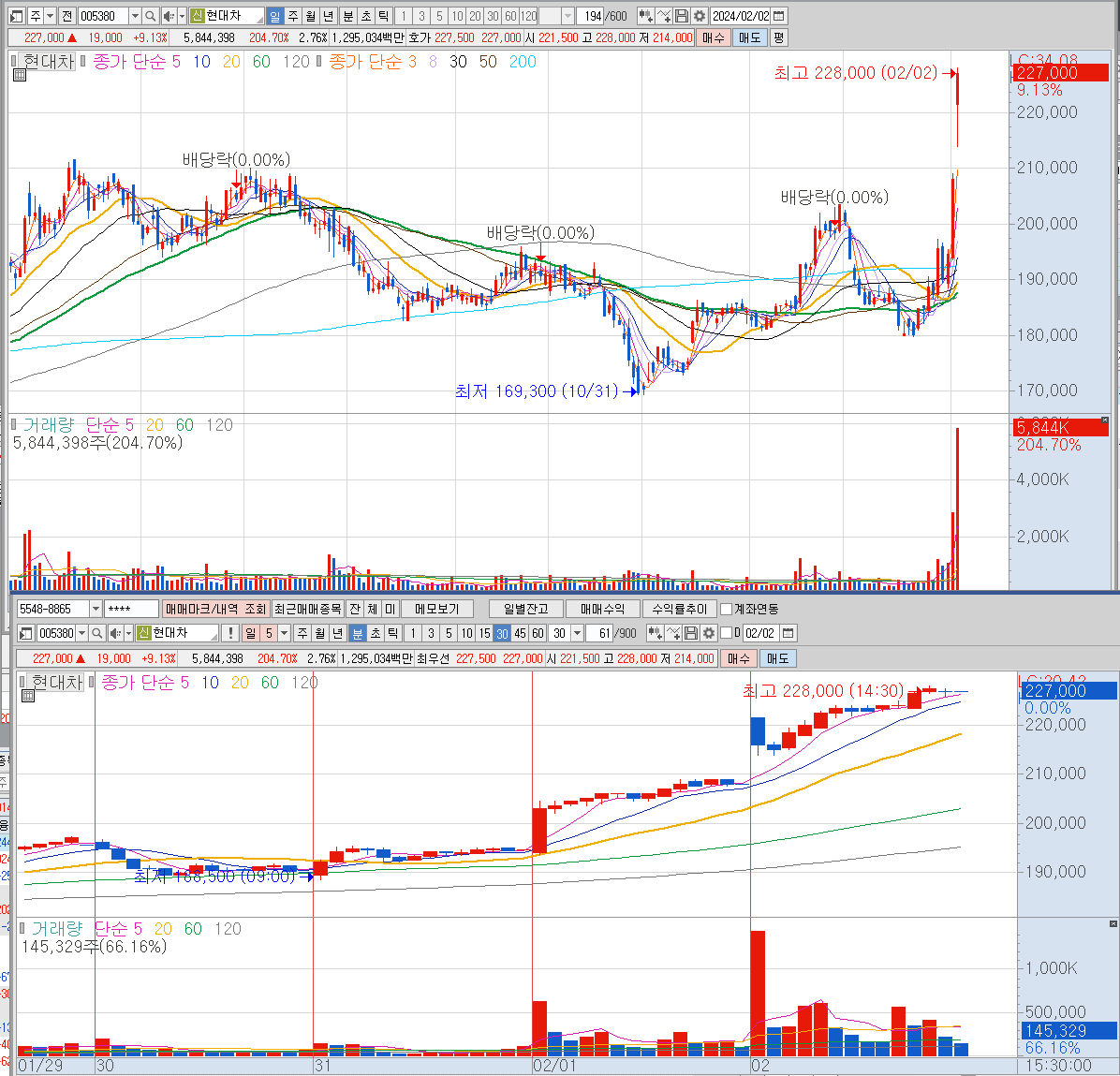Open the 30 minute interval dropdown in the lower toolbar
1120x1076 pixels.
click(x=577, y=633)
